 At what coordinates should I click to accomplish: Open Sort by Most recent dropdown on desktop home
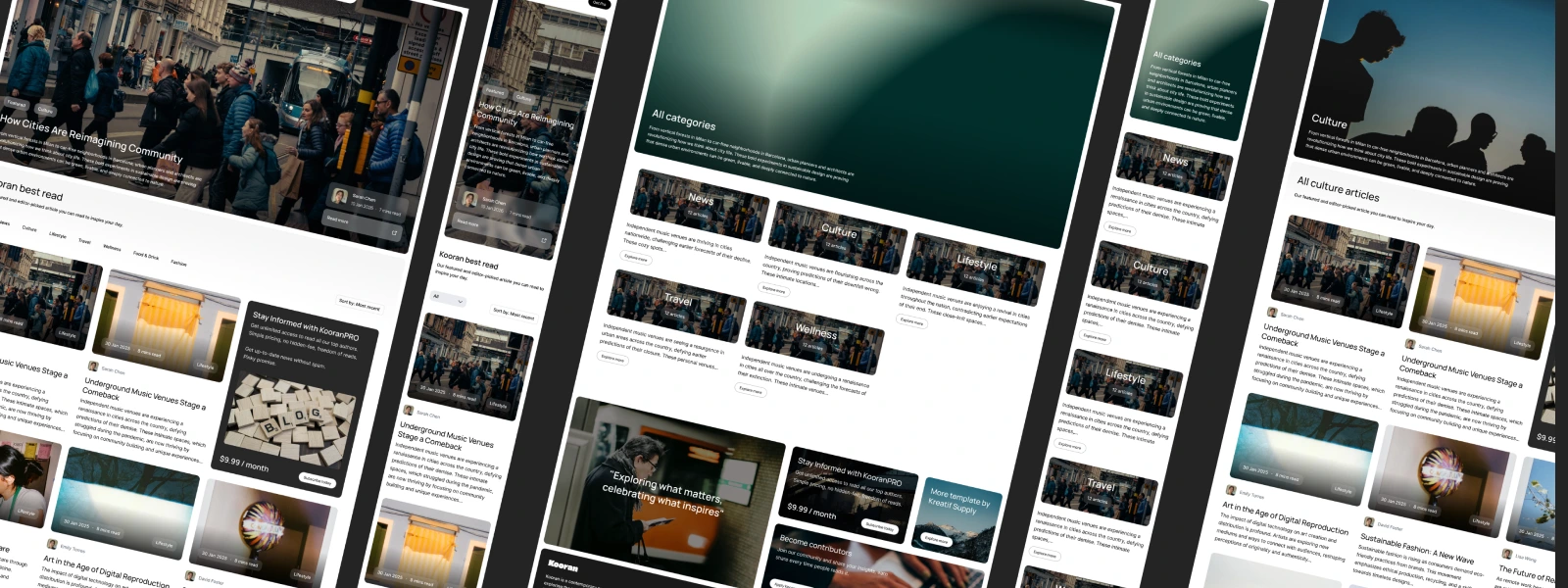click(359, 305)
